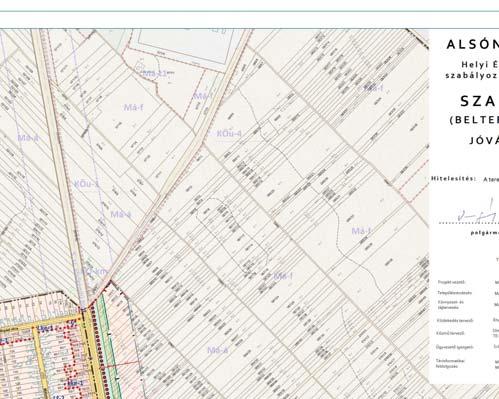Click the Má-f label nearest the title panel

[x=373, y=88]
